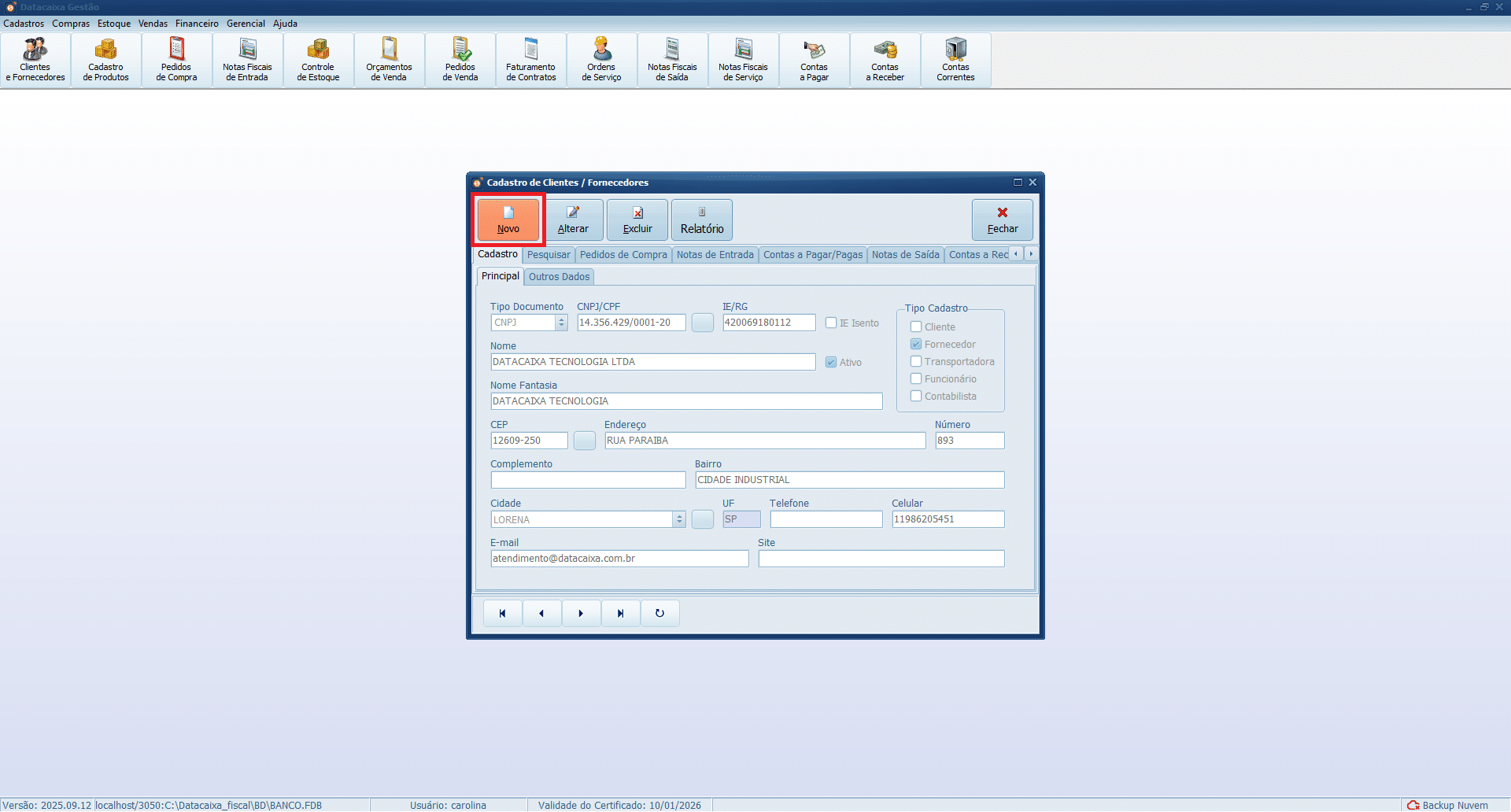The height and width of the screenshot is (812, 1511).
Task: Refresh the record with the reload icon
Action: coord(659,614)
